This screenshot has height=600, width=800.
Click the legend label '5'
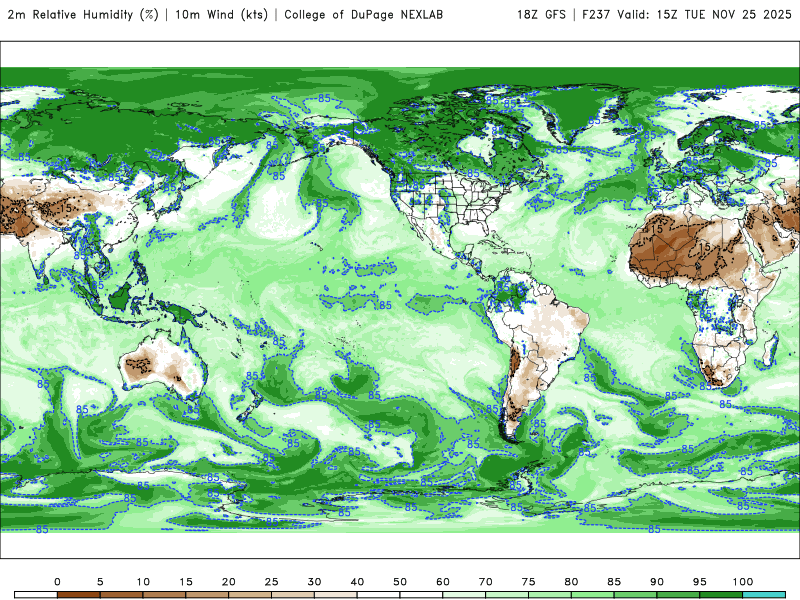coord(100,582)
